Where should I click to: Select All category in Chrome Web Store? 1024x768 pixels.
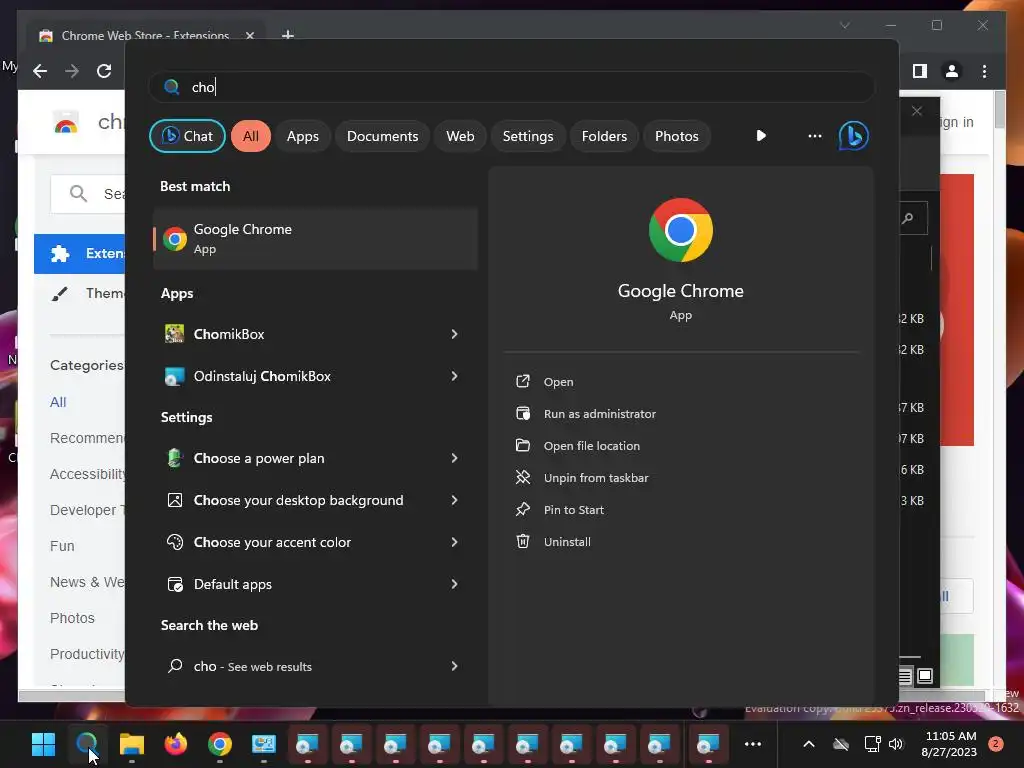[x=58, y=402]
